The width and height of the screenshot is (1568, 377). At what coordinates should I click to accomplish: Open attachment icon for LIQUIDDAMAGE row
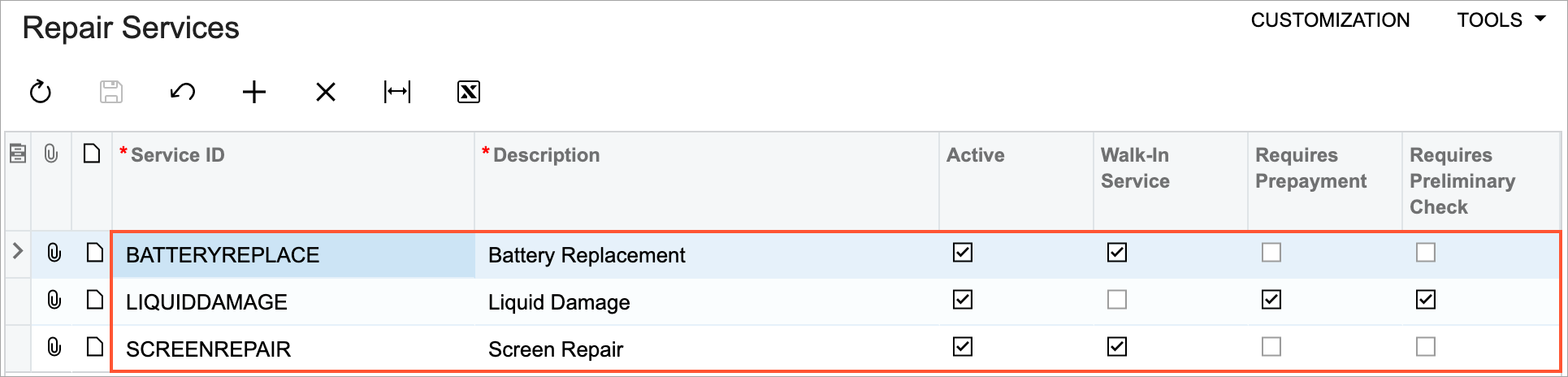click(54, 301)
